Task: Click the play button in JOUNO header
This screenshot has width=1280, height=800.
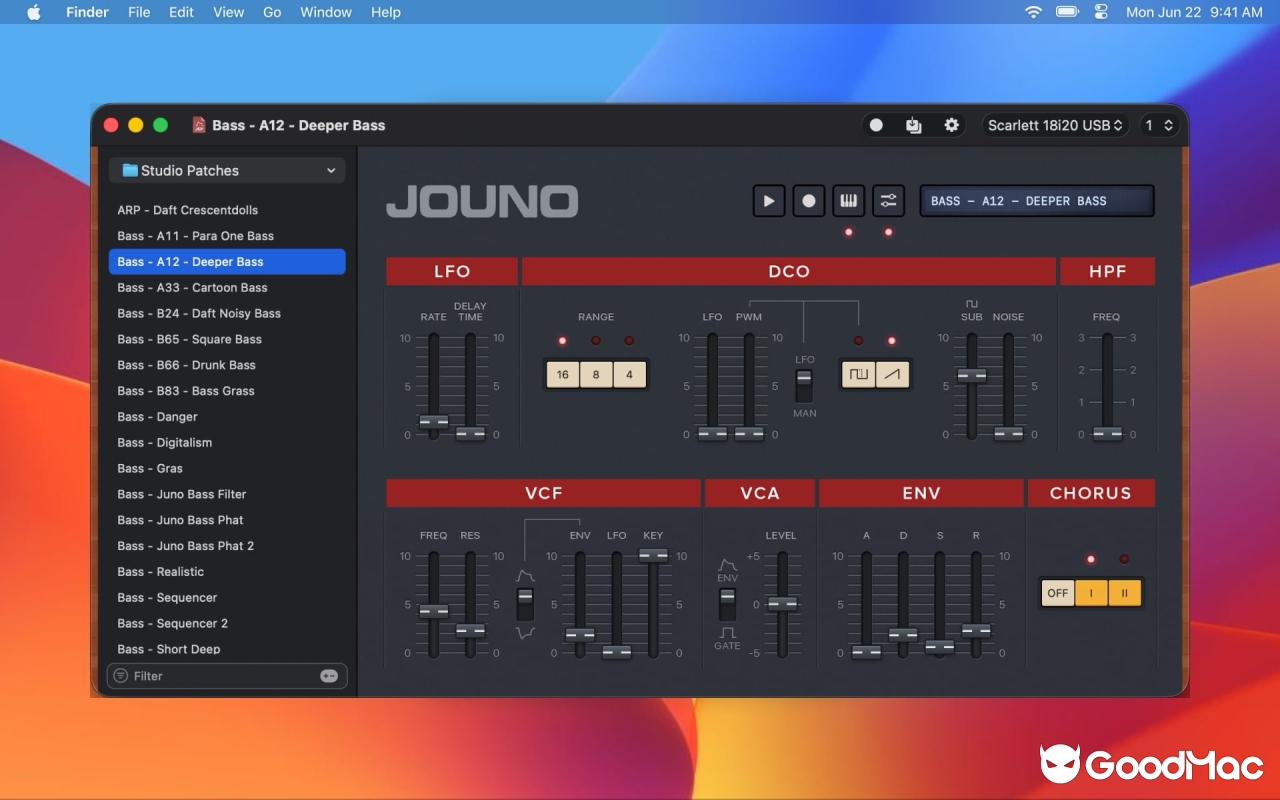Action: [769, 201]
